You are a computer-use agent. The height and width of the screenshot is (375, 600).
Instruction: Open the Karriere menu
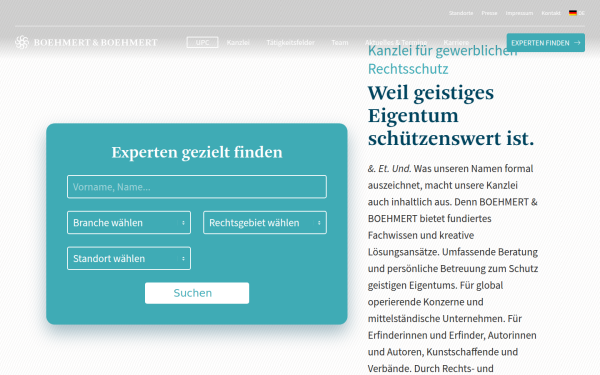(x=456, y=42)
